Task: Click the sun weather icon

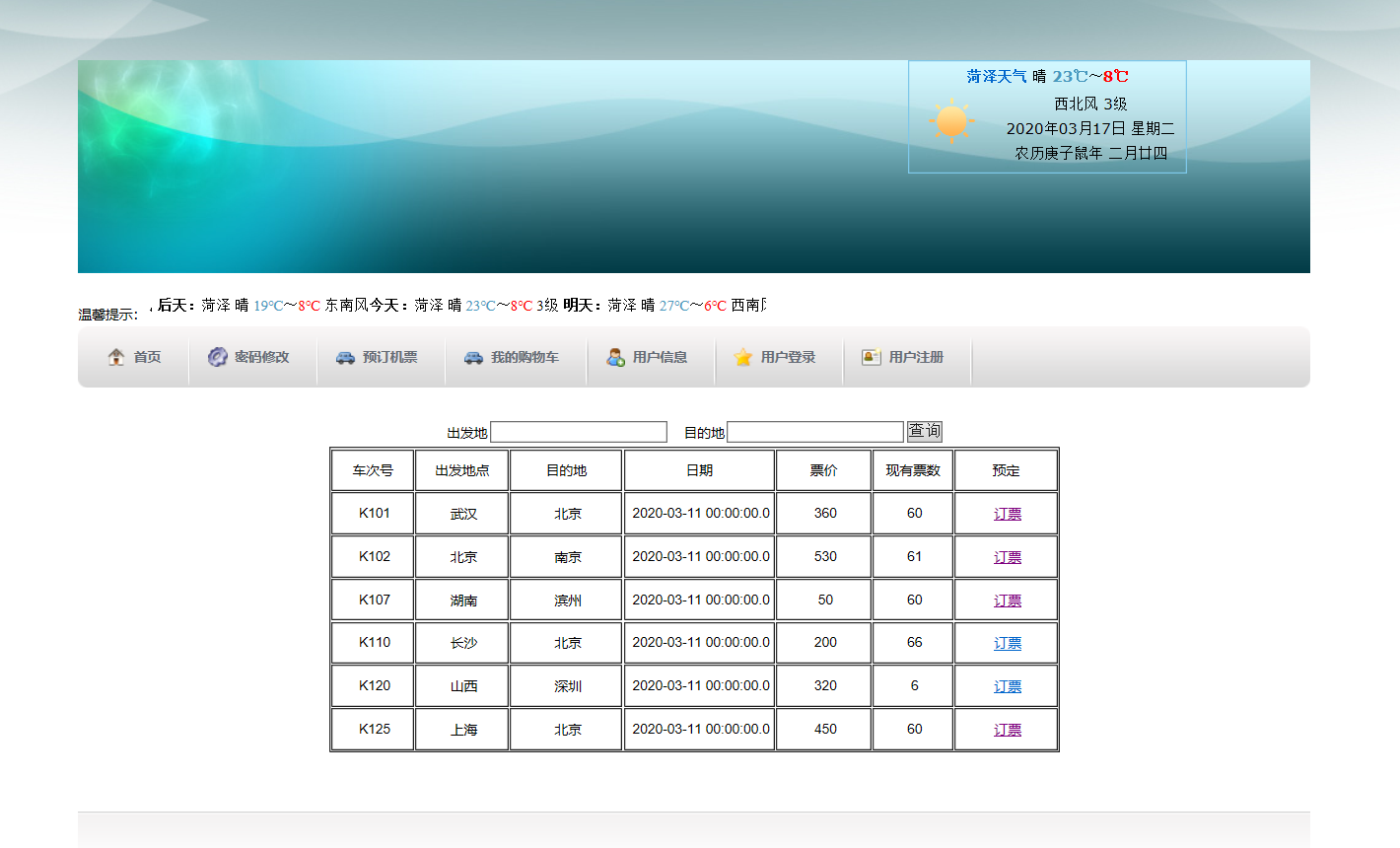Action: click(951, 121)
